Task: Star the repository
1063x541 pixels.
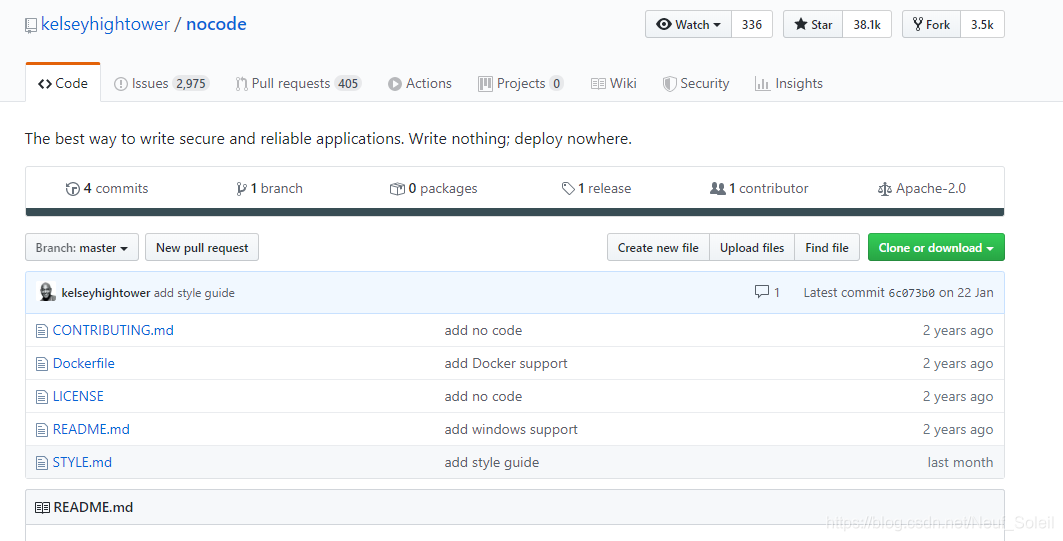Action: click(813, 24)
